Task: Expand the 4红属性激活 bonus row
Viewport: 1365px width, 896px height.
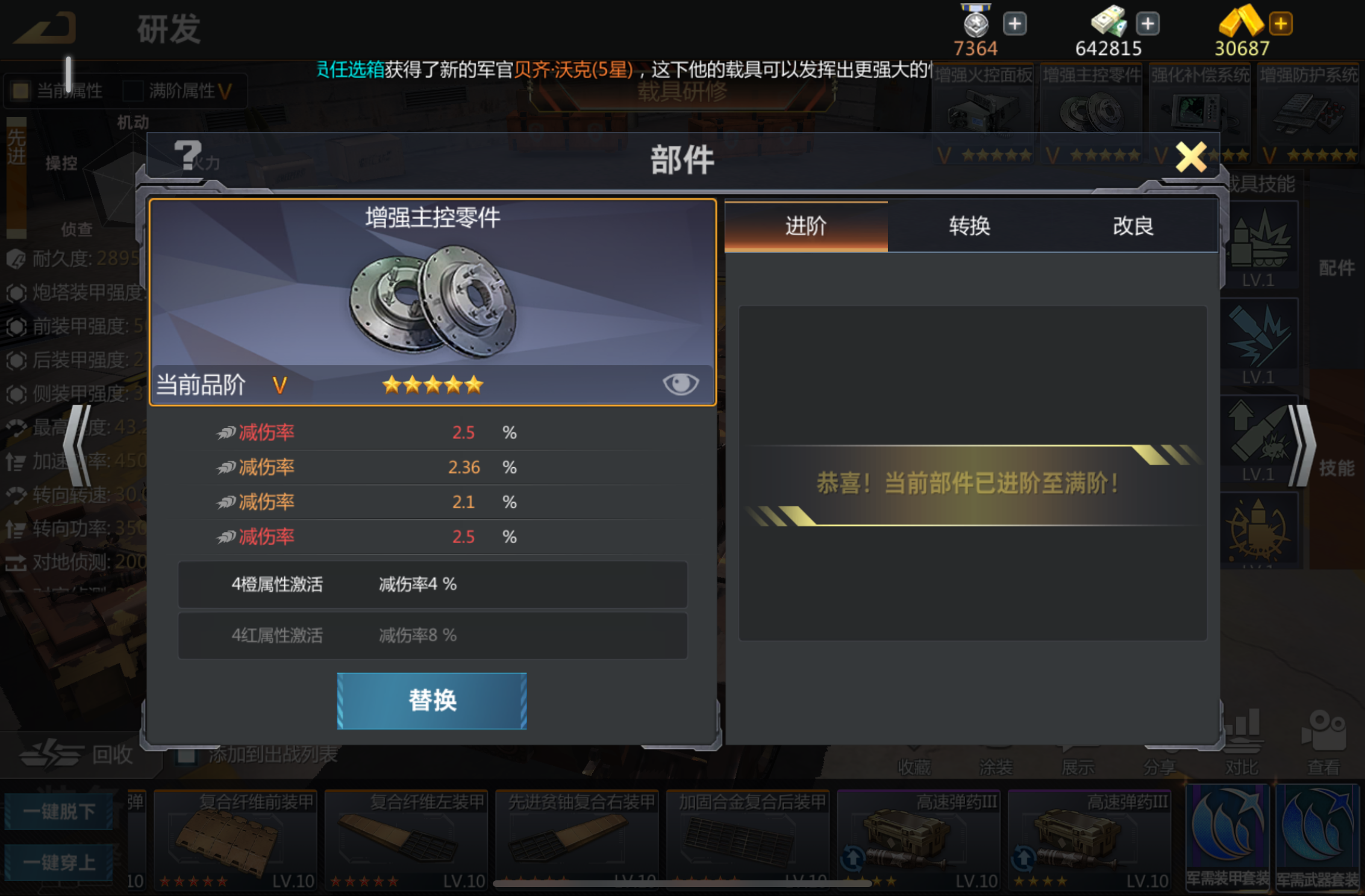Action: pyautogui.click(x=433, y=635)
